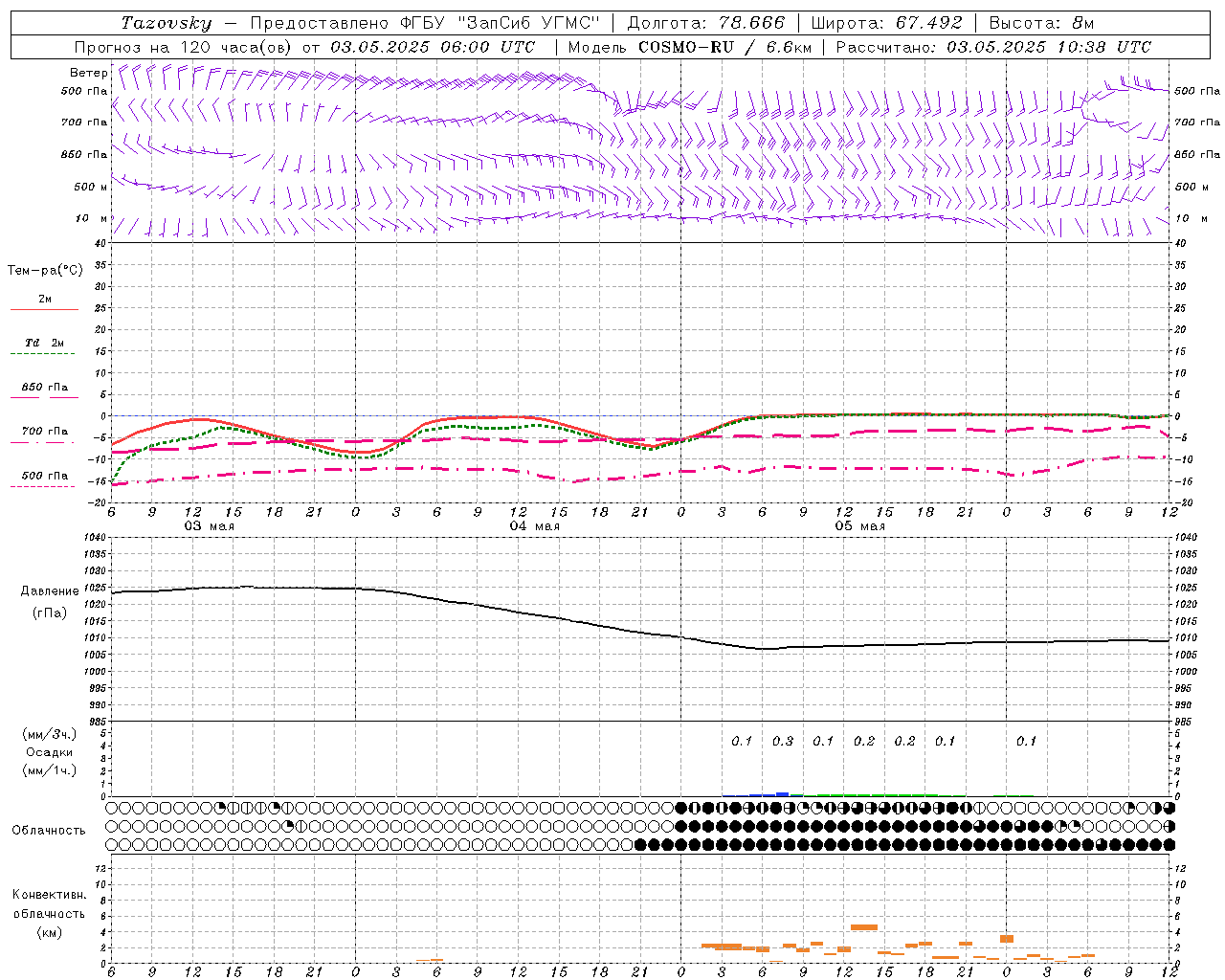Viewport: 1225px width, 980px height.
Task: Click the 'Ветер' wind panel label
Action: 88,73
